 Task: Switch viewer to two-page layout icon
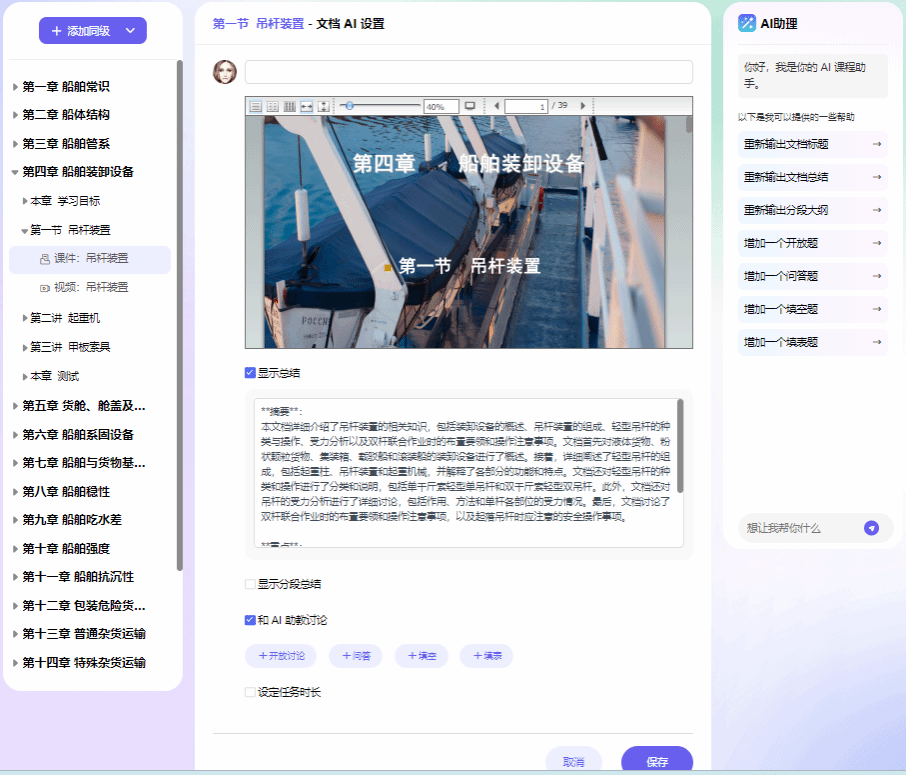273,106
